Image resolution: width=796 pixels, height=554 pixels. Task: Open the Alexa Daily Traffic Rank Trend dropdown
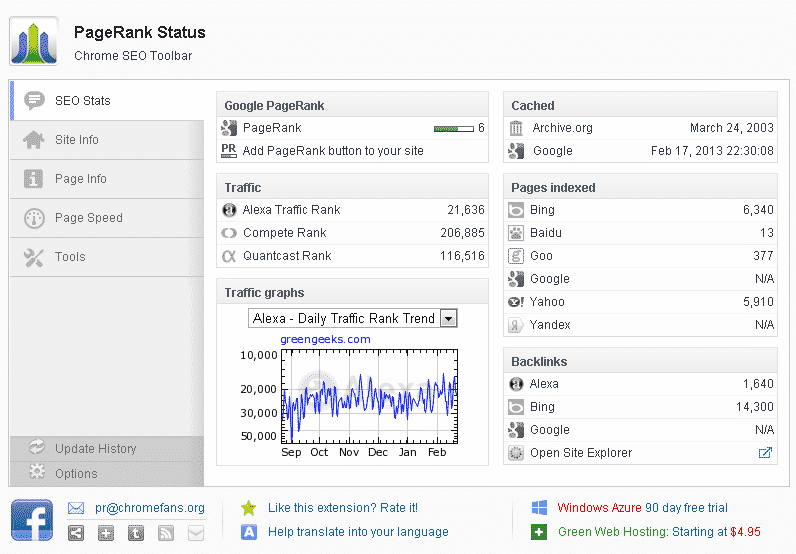point(352,318)
